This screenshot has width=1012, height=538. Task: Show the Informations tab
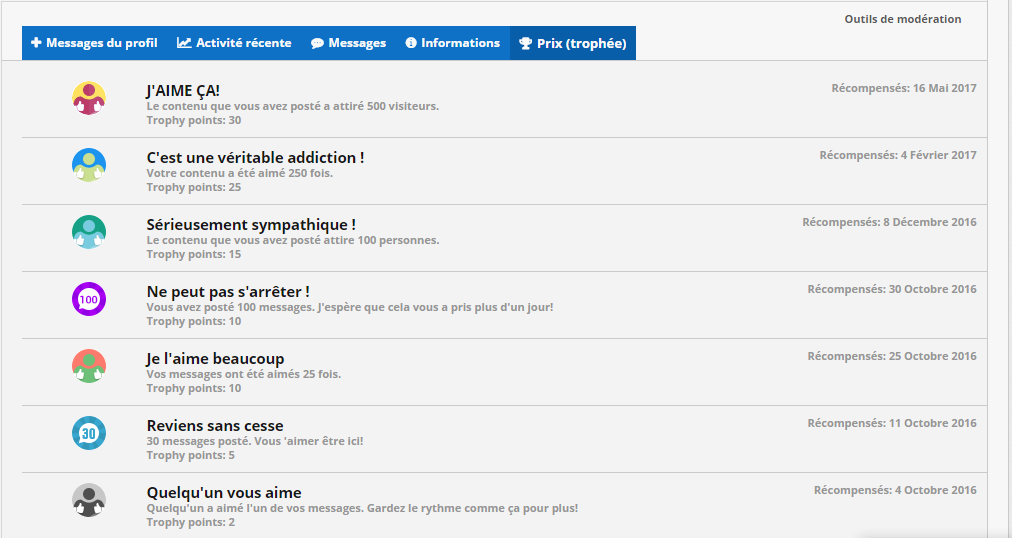pyautogui.click(x=452, y=43)
